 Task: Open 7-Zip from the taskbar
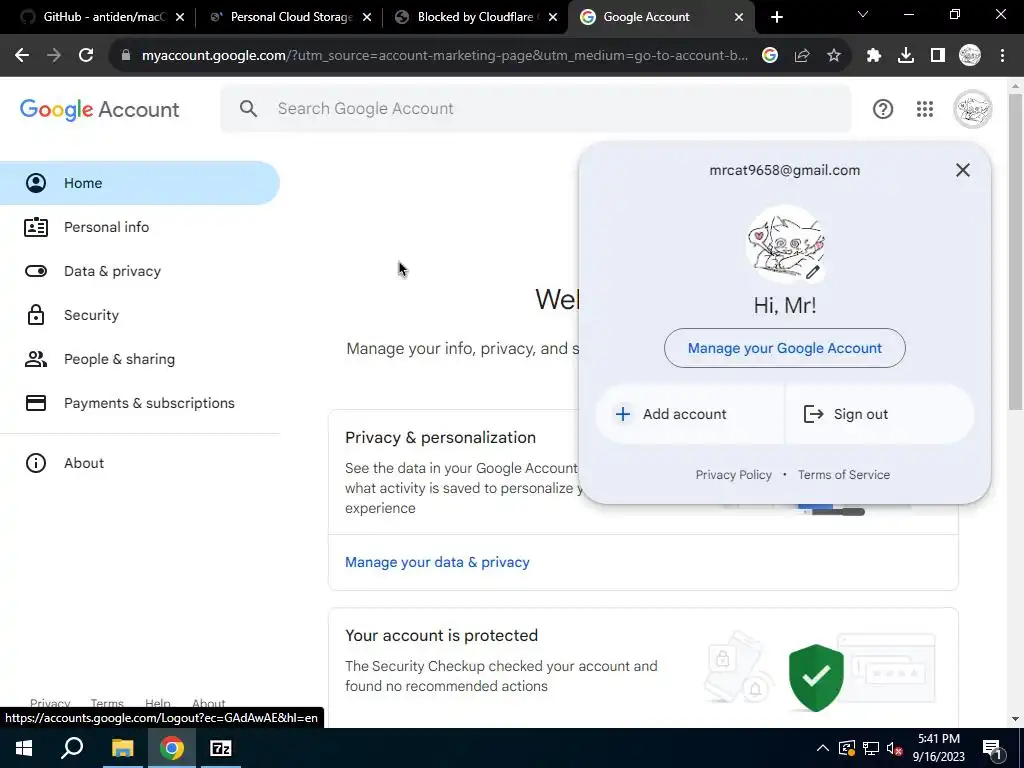pos(221,748)
